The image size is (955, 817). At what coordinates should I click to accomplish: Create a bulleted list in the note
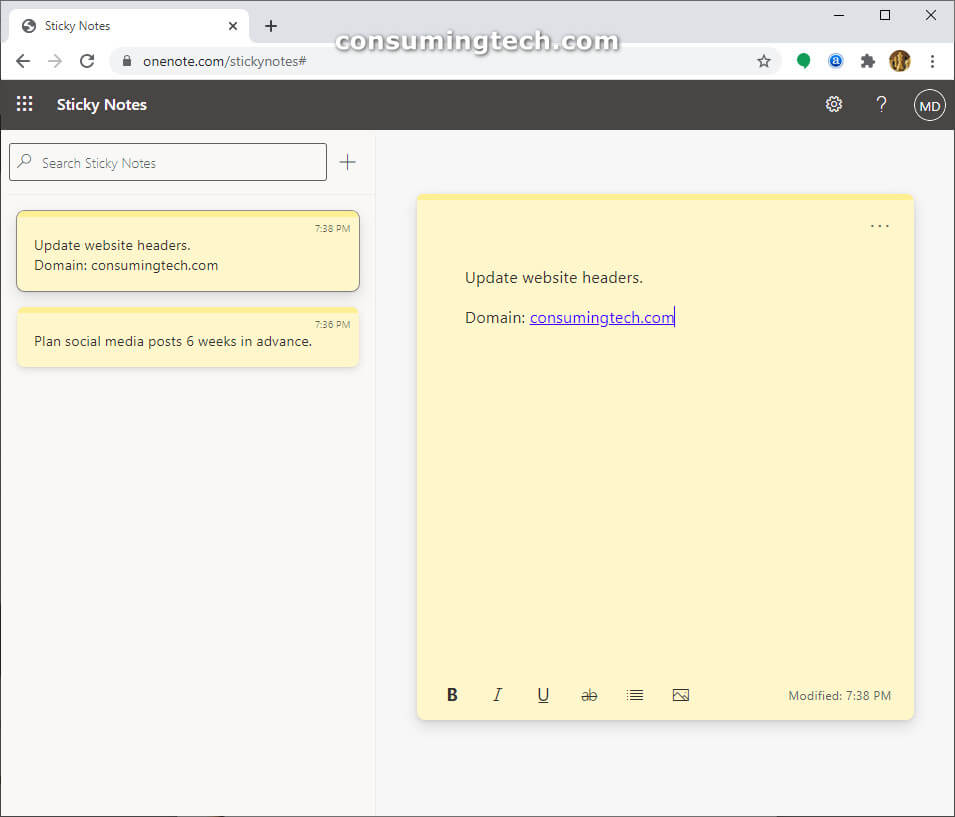coord(635,694)
